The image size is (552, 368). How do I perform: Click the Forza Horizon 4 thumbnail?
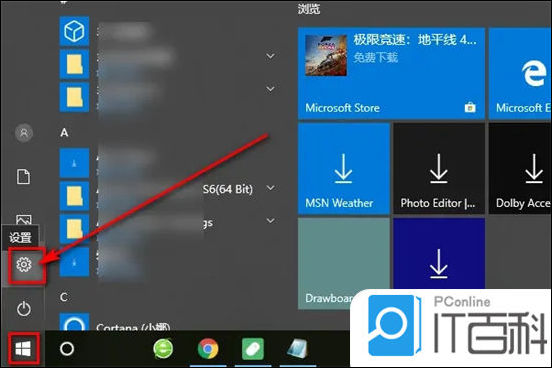[326, 55]
